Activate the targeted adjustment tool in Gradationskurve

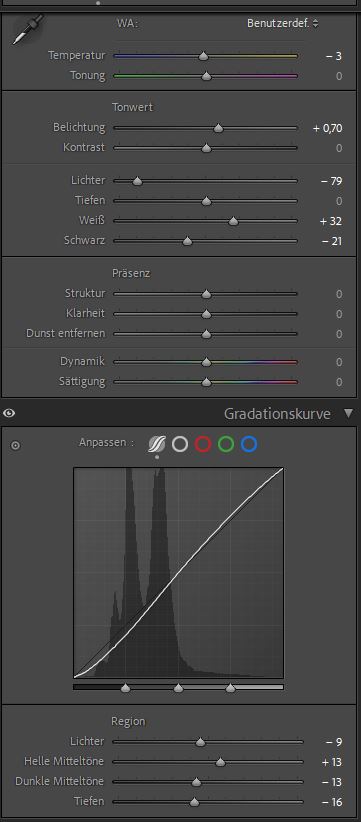point(16,446)
